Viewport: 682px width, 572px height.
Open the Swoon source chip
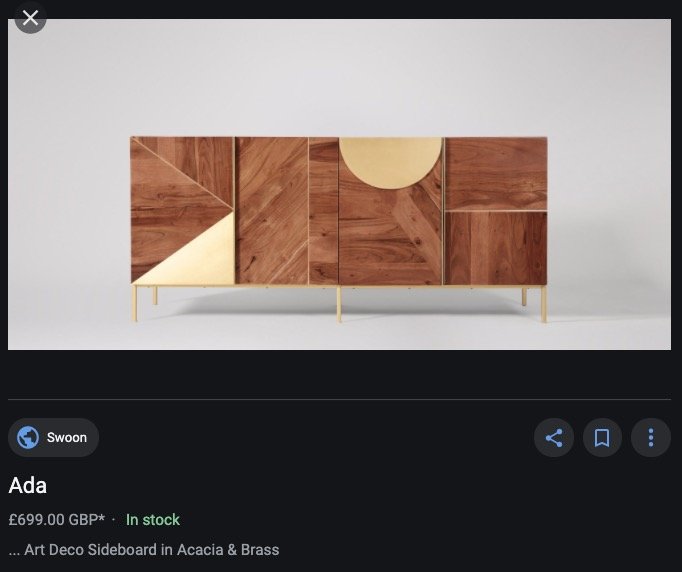pyautogui.click(x=53, y=438)
